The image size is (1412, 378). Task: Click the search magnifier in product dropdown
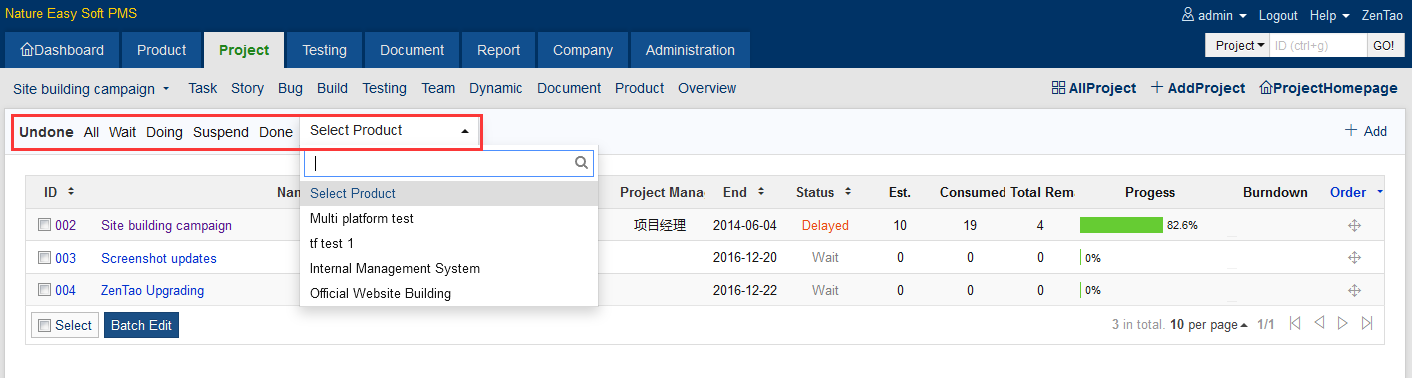581,162
